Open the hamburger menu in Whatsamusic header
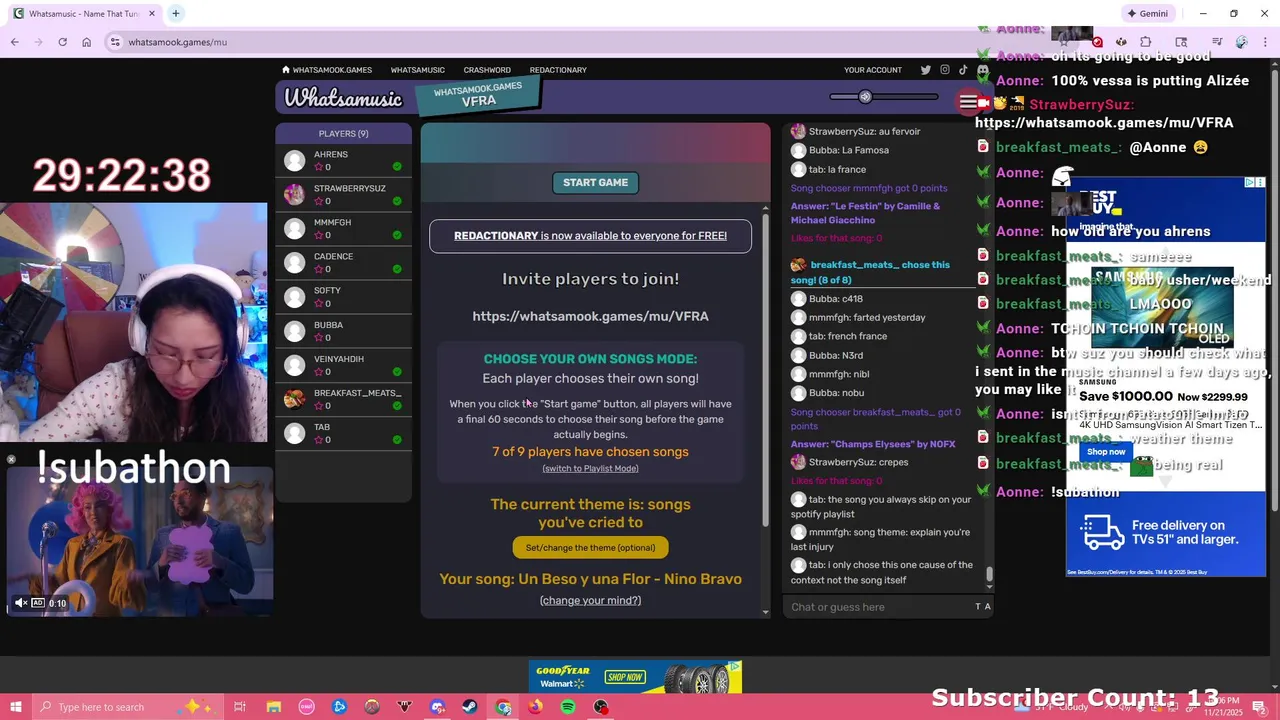The width and height of the screenshot is (1280, 720). (968, 102)
